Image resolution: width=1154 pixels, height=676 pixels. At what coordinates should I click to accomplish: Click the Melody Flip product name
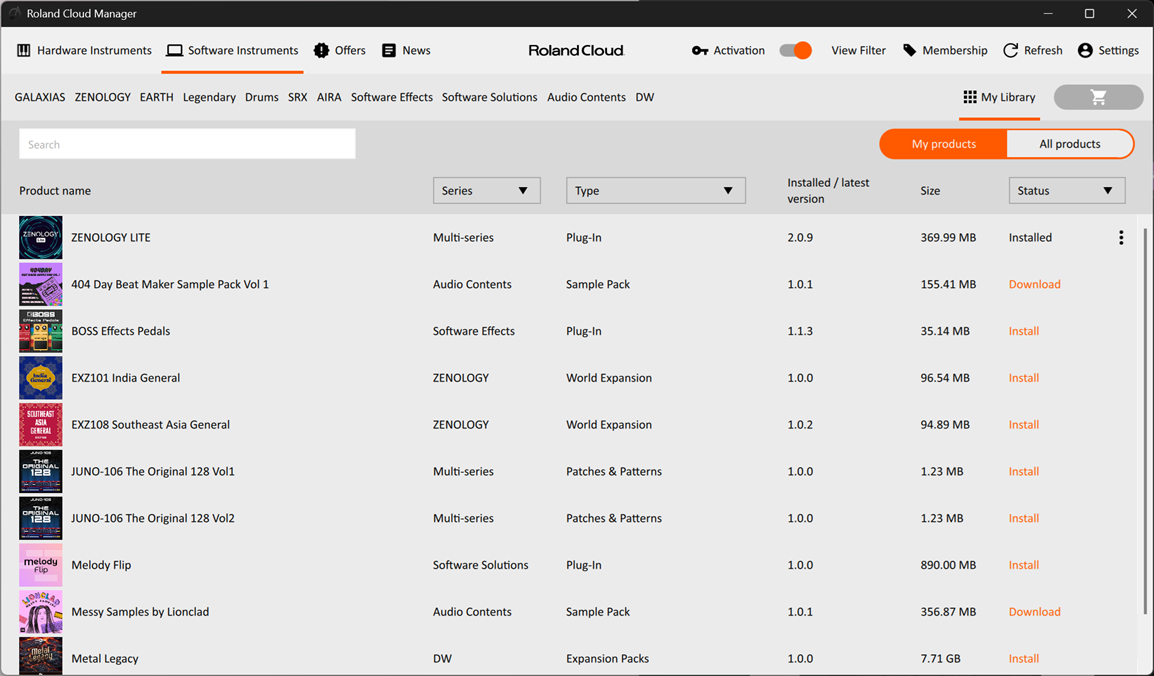click(101, 565)
